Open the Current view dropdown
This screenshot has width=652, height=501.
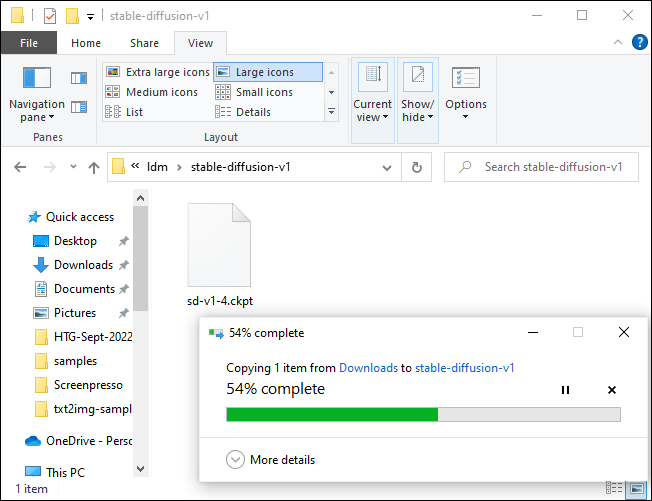point(372,110)
